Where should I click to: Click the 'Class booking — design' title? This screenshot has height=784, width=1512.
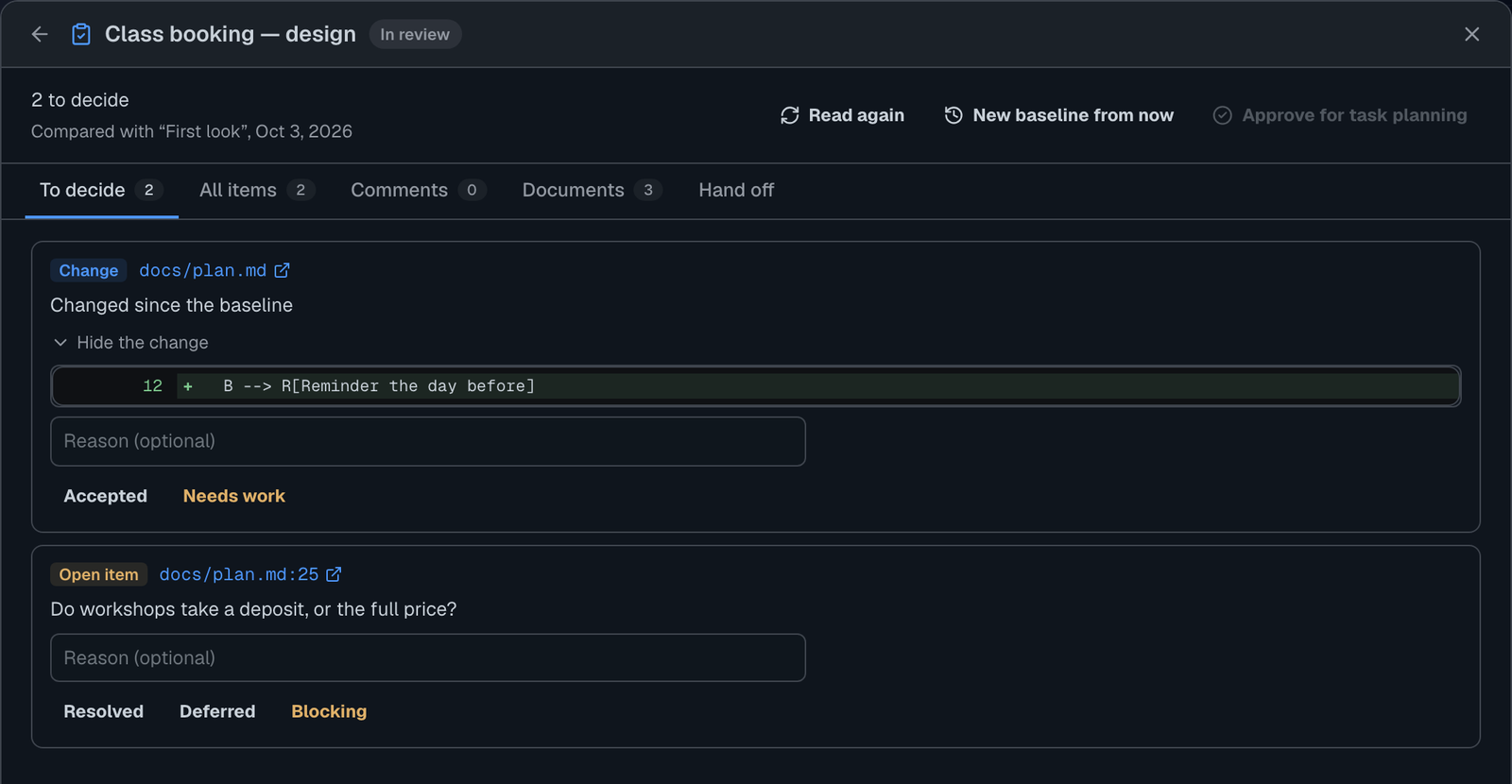pyautogui.click(x=231, y=34)
